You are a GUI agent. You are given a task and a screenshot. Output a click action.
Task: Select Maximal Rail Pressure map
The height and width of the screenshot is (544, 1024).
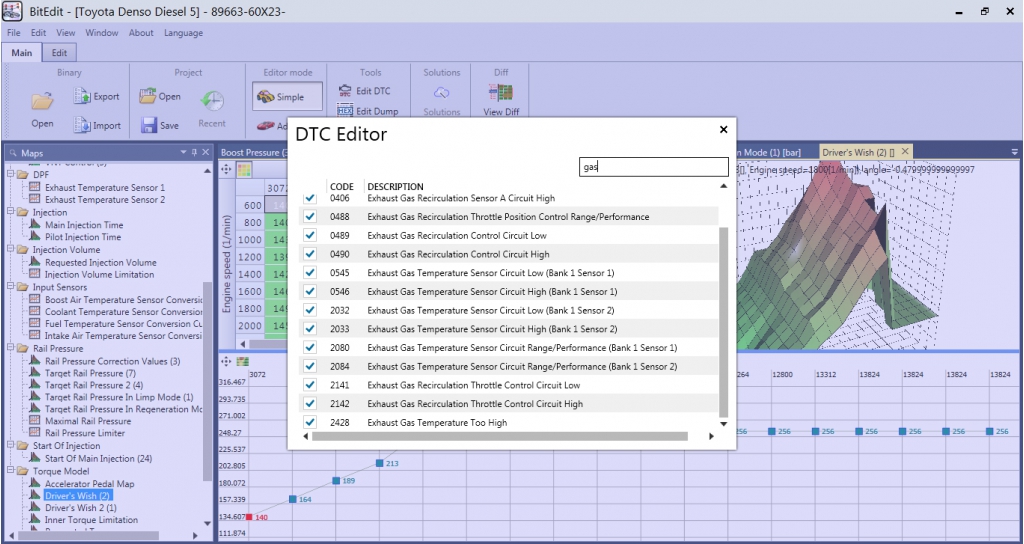tap(88, 421)
